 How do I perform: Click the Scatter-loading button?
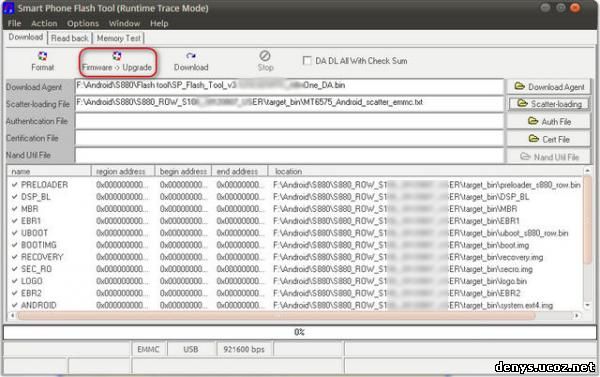548,104
